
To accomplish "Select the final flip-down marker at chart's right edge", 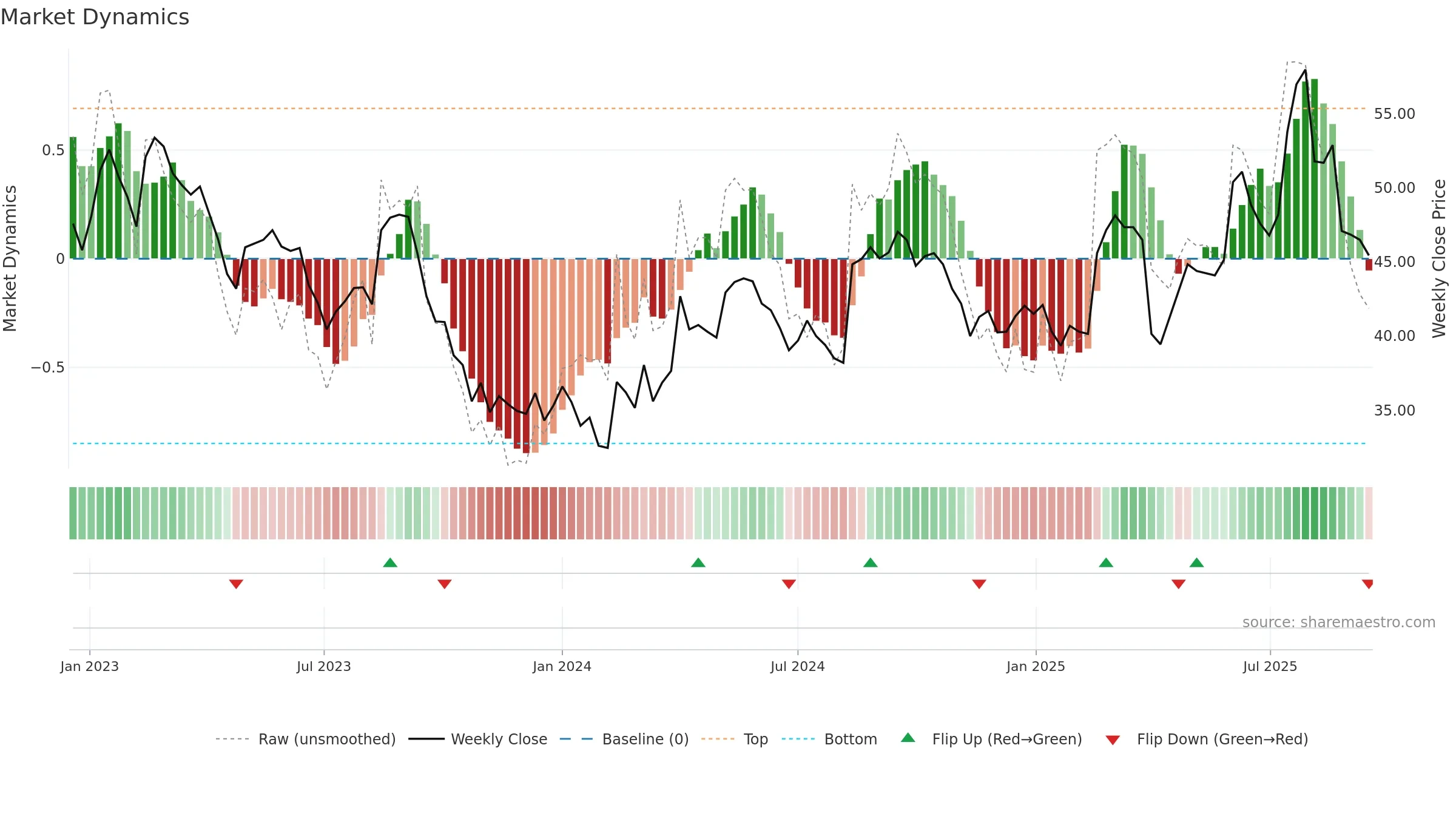I will [x=1368, y=584].
